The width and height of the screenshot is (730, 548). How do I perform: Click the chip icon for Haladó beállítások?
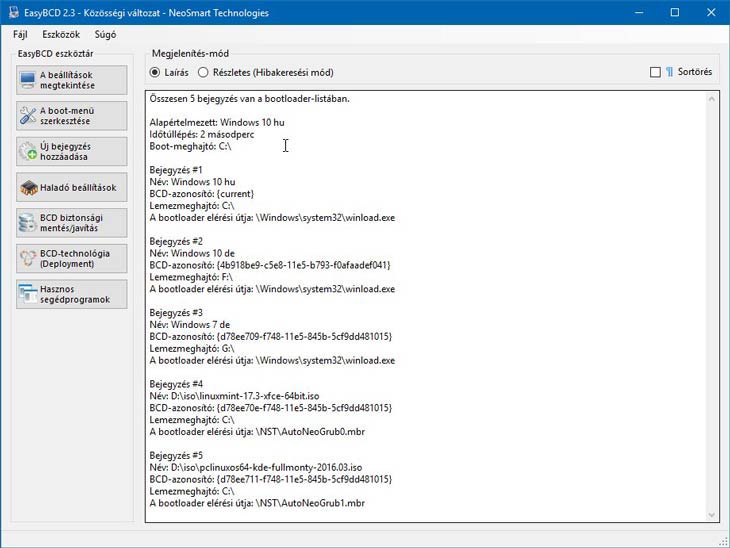tap(28, 187)
